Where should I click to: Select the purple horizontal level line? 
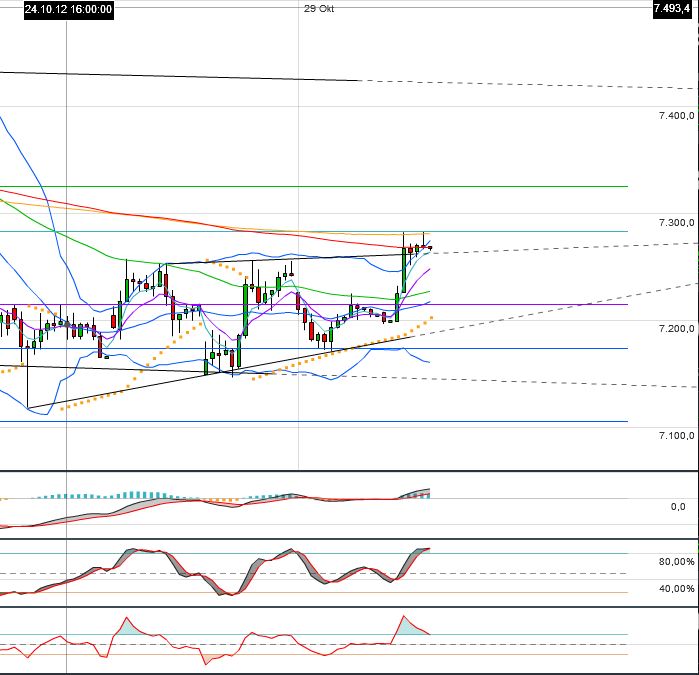(314, 305)
